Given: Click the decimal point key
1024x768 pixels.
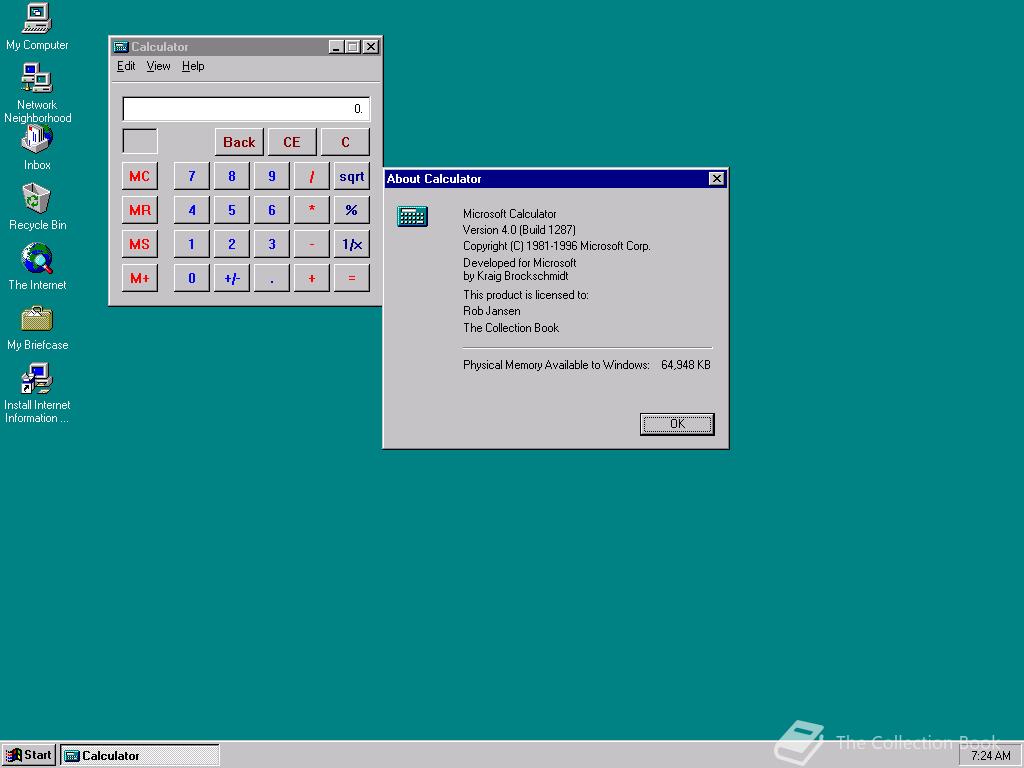Looking at the screenshot, I should pyautogui.click(x=272, y=278).
